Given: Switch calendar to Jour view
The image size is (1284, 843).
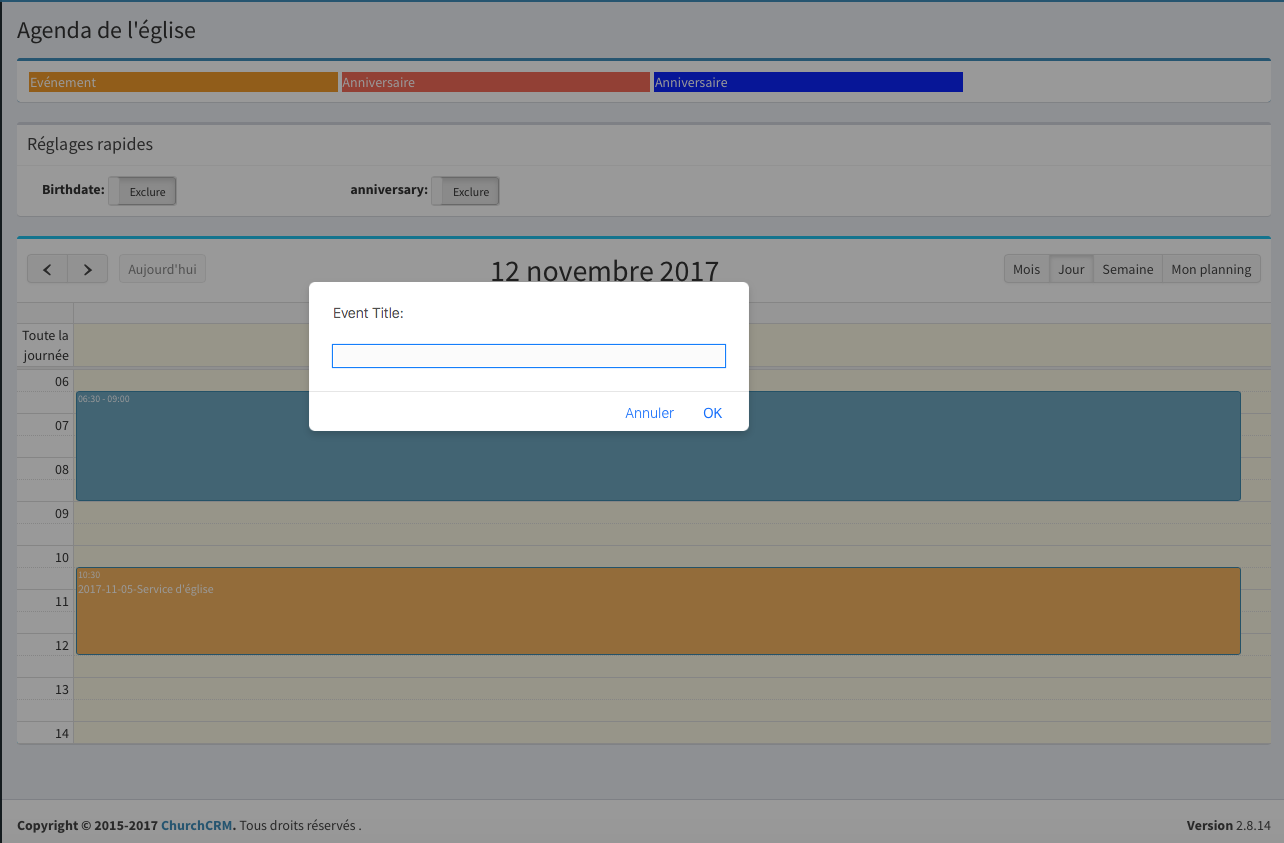Looking at the screenshot, I should [x=1071, y=269].
